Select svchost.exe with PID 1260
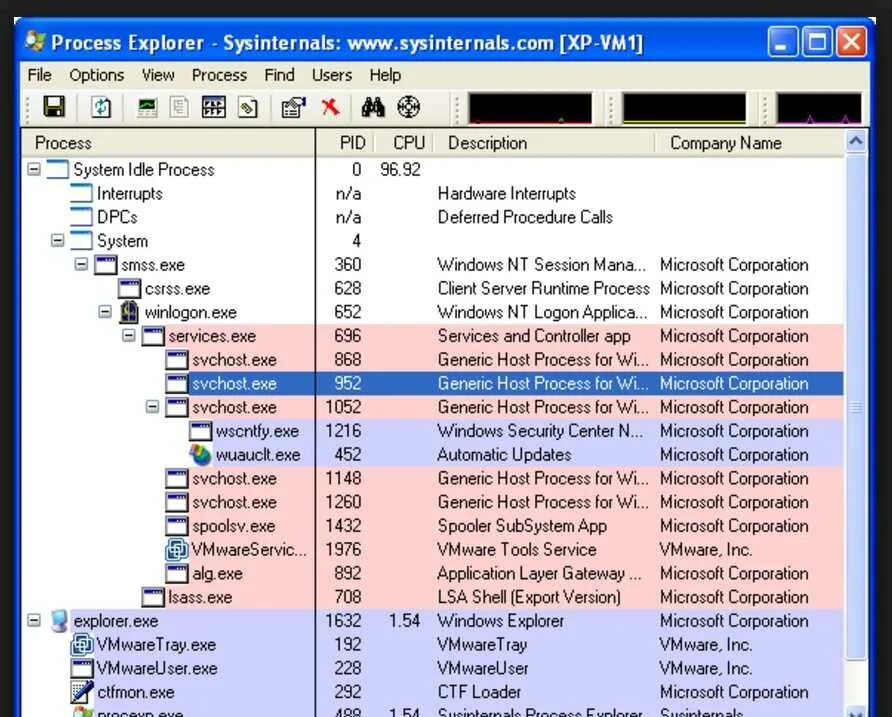This screenshot has height=717, width=892. click(x=432, y=502)
